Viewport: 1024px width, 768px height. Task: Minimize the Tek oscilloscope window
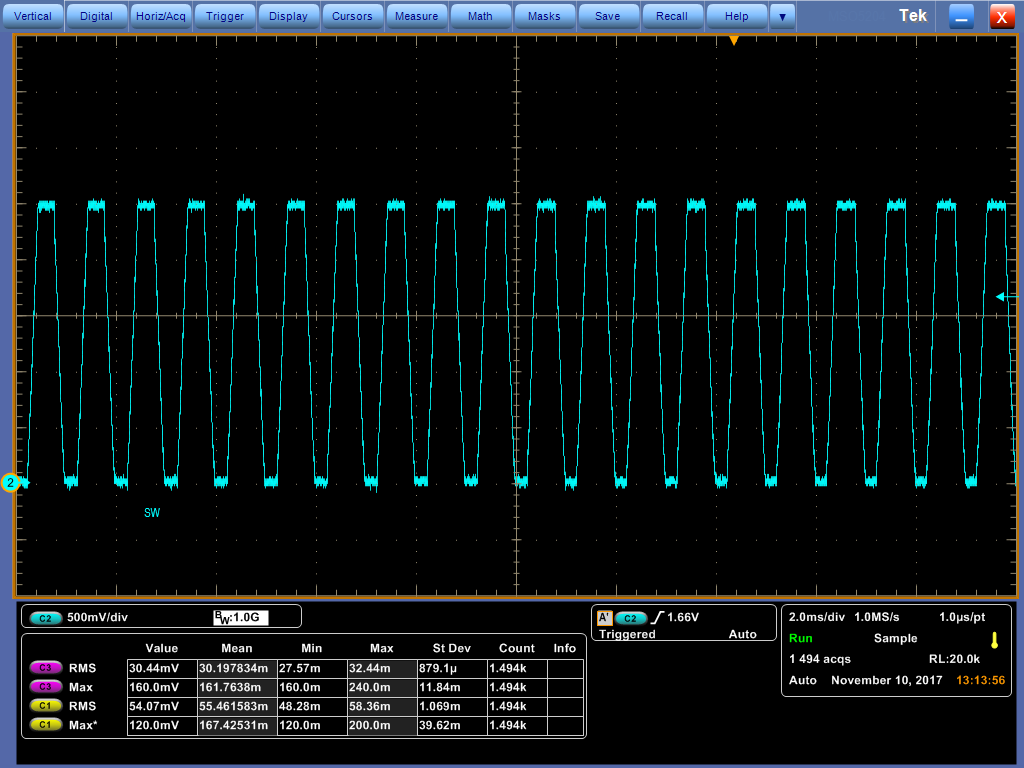[x=961, y=17]
